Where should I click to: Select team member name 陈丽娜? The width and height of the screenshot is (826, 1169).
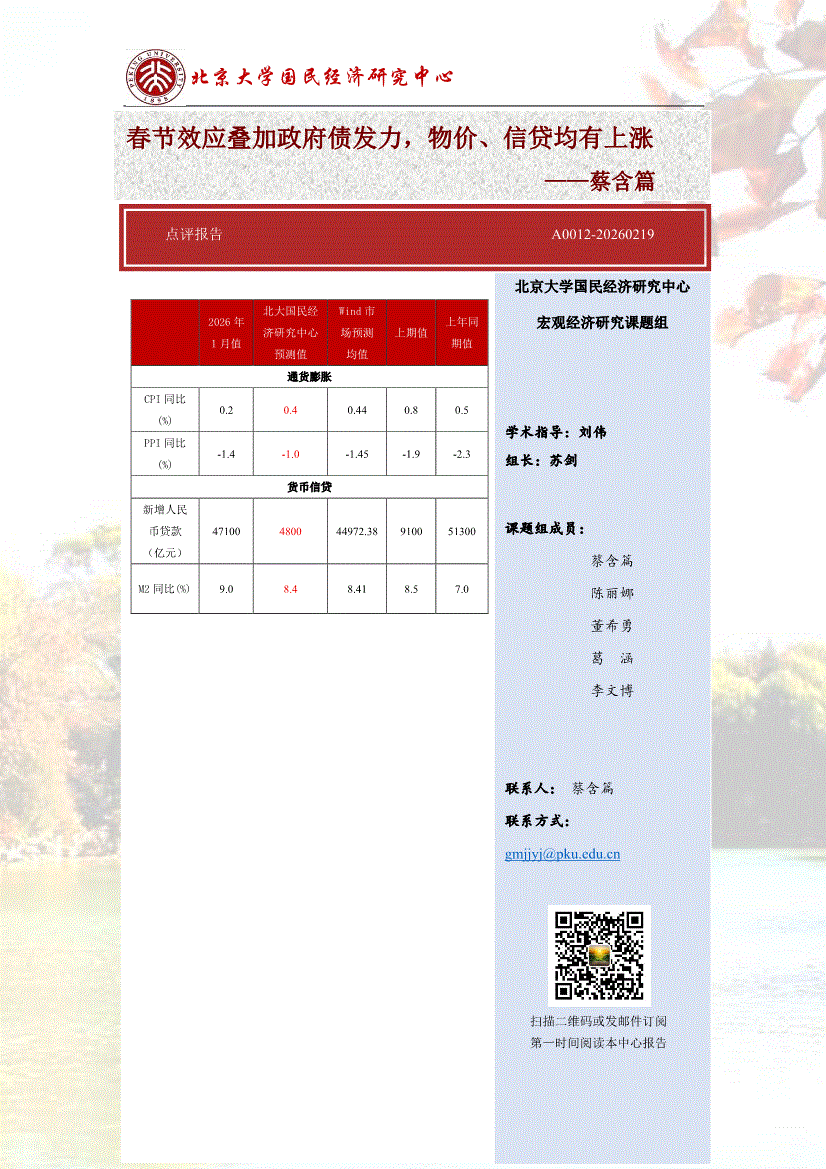coord(612,593)
